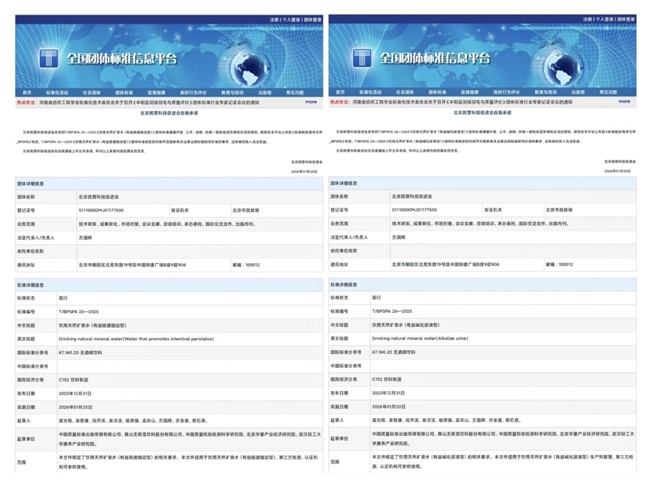Click the 全国团体标准信息平台 banner title on right page
Screen dimensions: 650x486
coord(435,58)
